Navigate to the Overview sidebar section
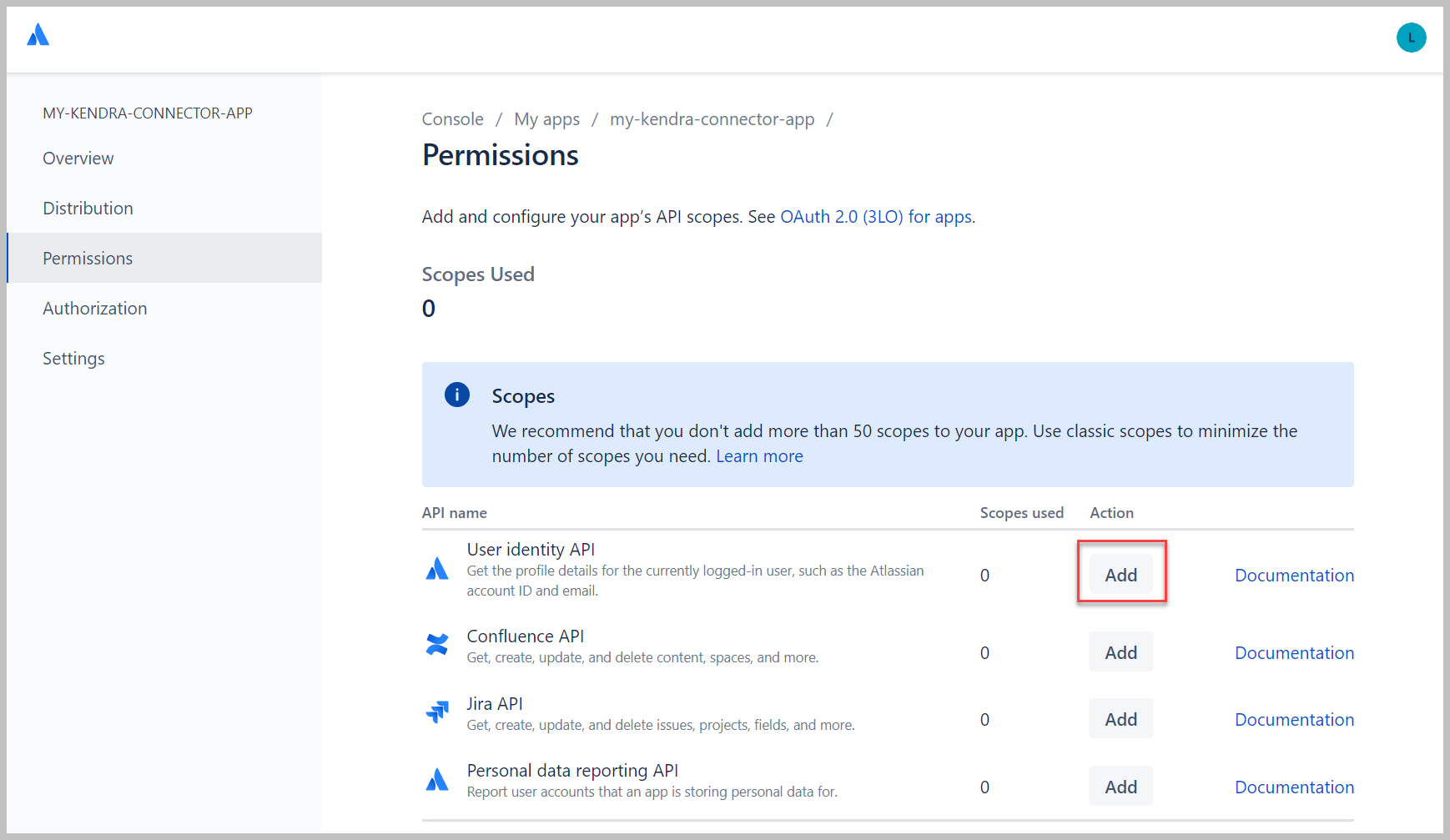1450x840 pixels. point(78,158)
